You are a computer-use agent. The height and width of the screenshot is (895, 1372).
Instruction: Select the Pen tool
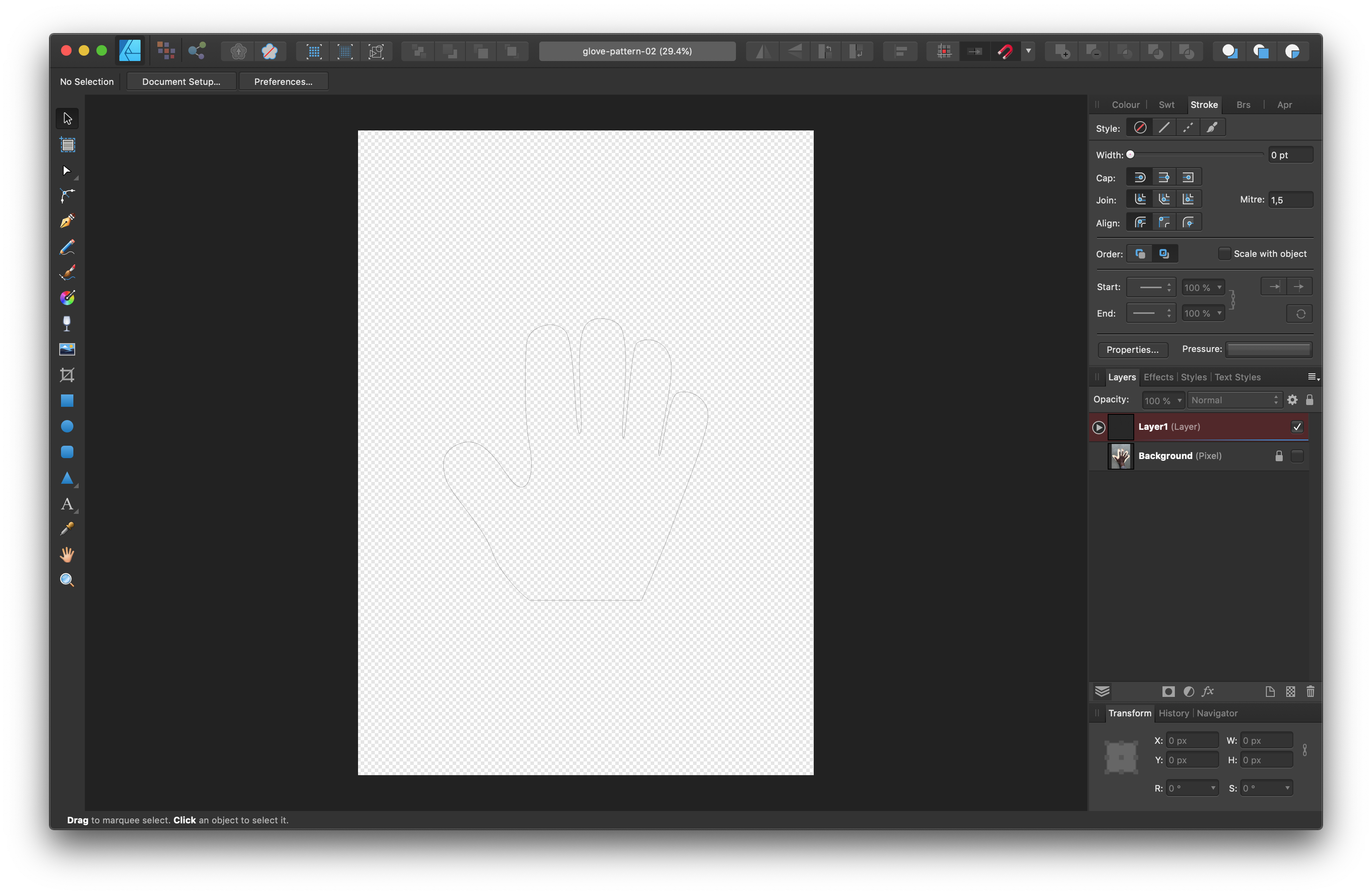[67, 222]
